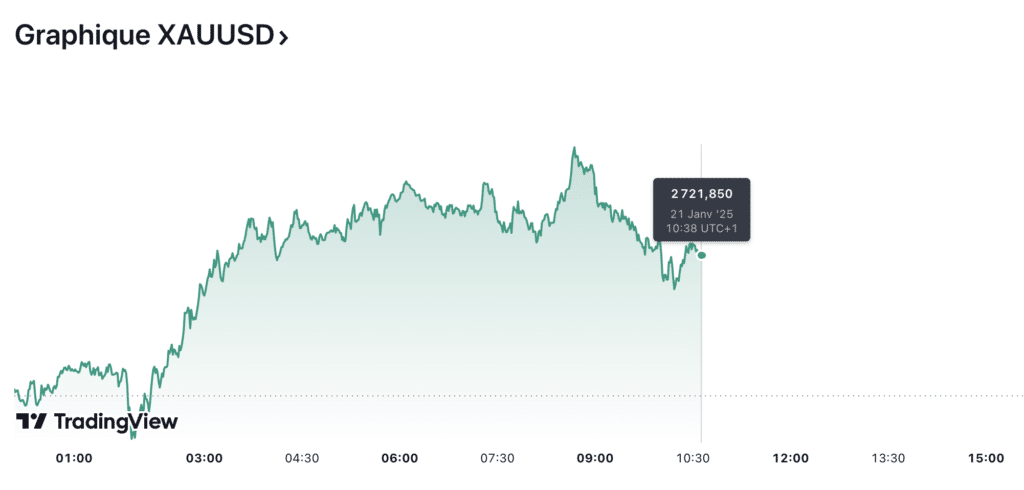1024x490 pixels.
Task: Click the highest peak of the price line
Action: click(x=574, y=149)
